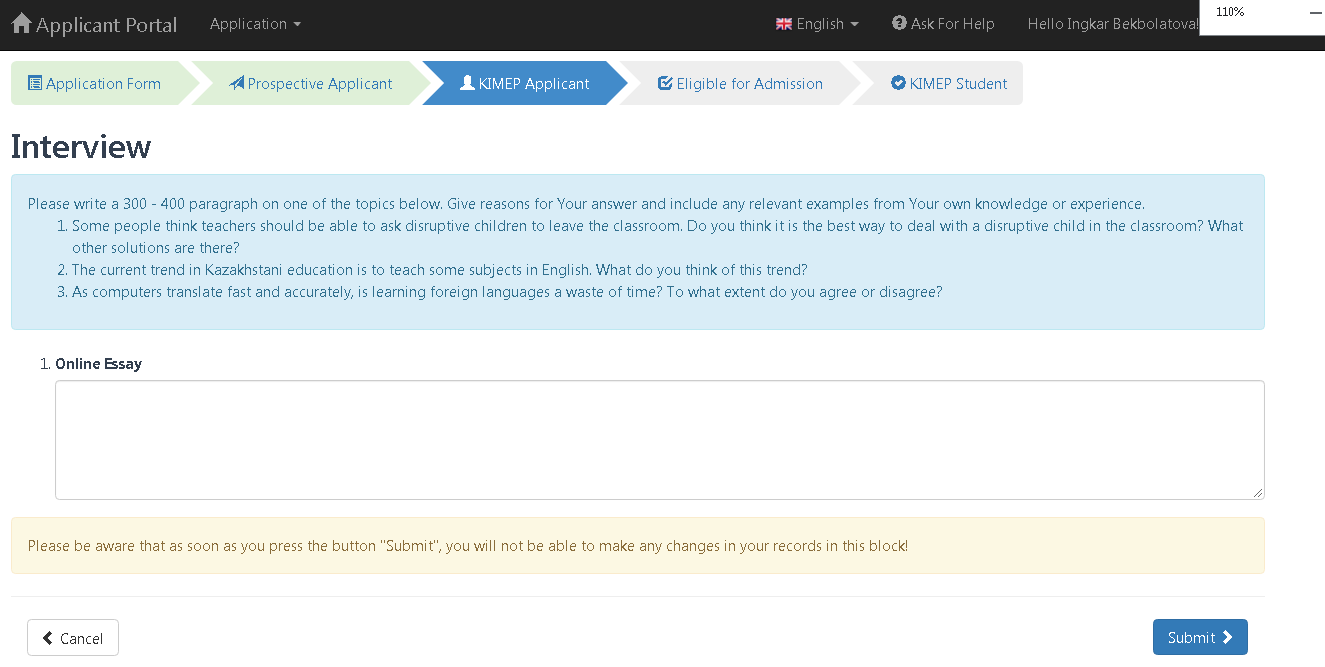Click the question mark help icon
The height and width of the screenshot is (667, 1325).
(899, 23)
